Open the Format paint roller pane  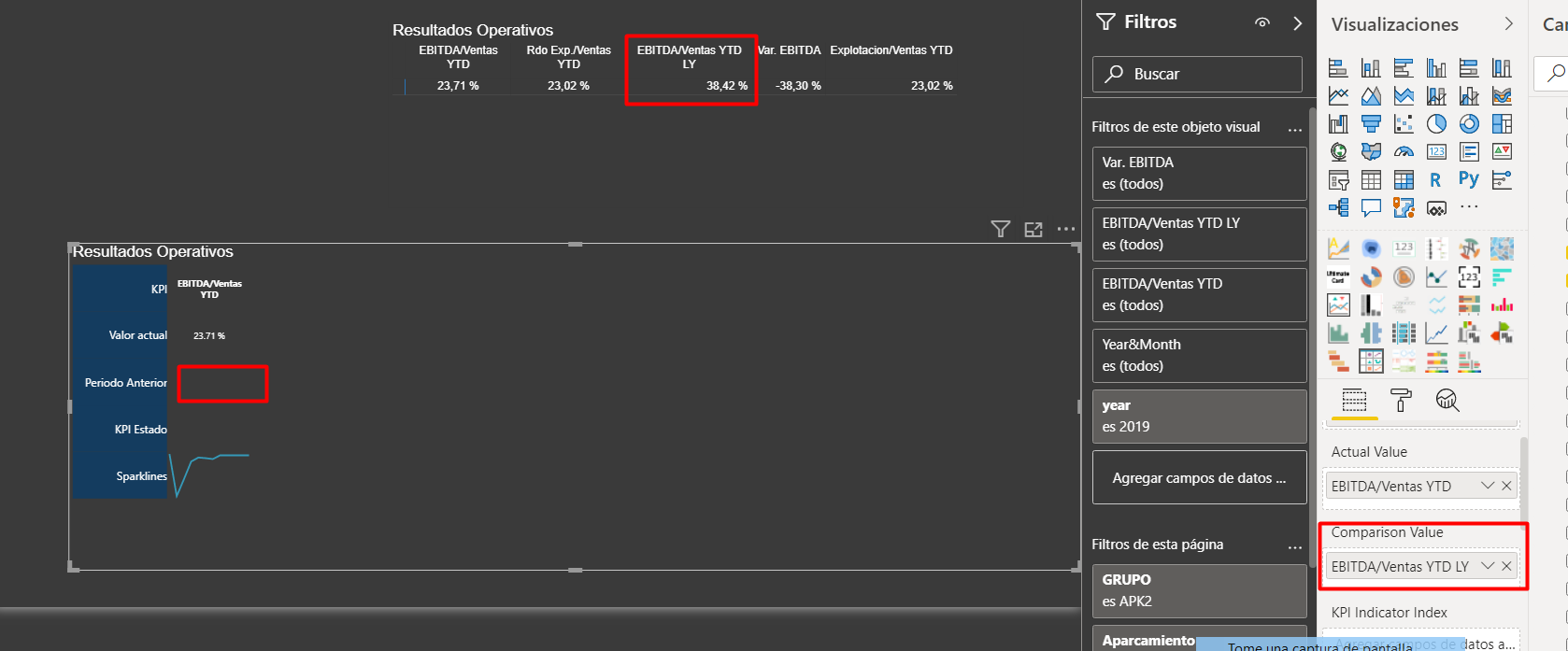pyautogui.click(x=1401, y=400)
